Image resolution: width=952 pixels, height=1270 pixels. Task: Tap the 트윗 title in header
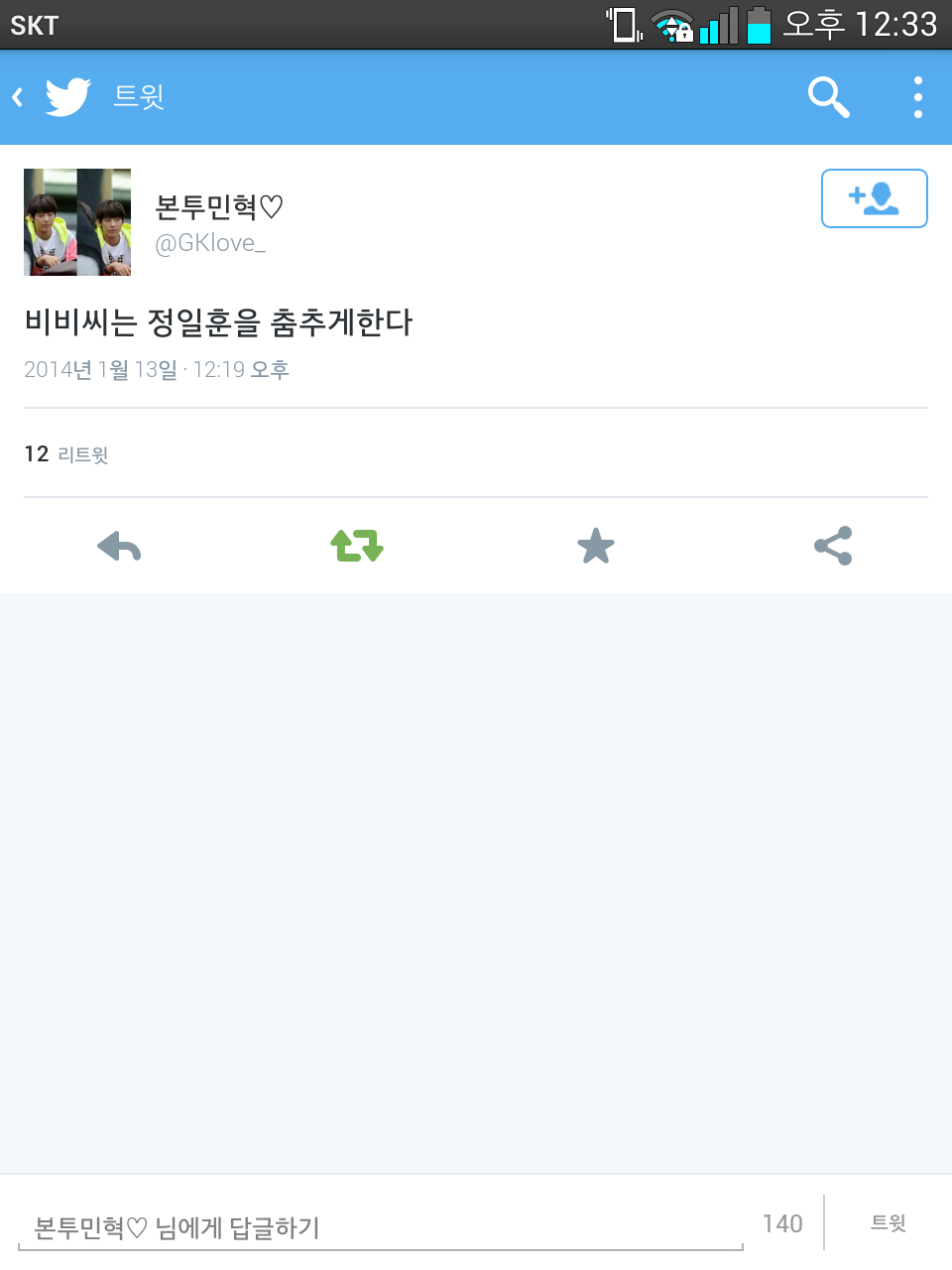pyautogui.click(x=139, y=96)
